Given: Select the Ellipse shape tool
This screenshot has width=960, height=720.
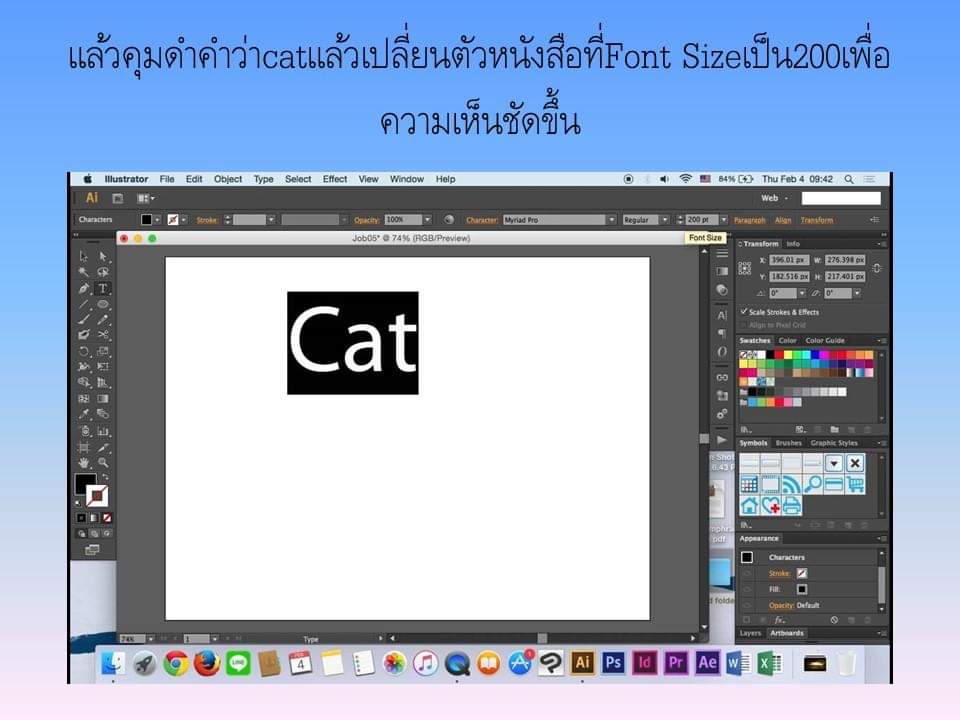Looking at the screenshot, I should pyautogui.click(x=103, y=304).
